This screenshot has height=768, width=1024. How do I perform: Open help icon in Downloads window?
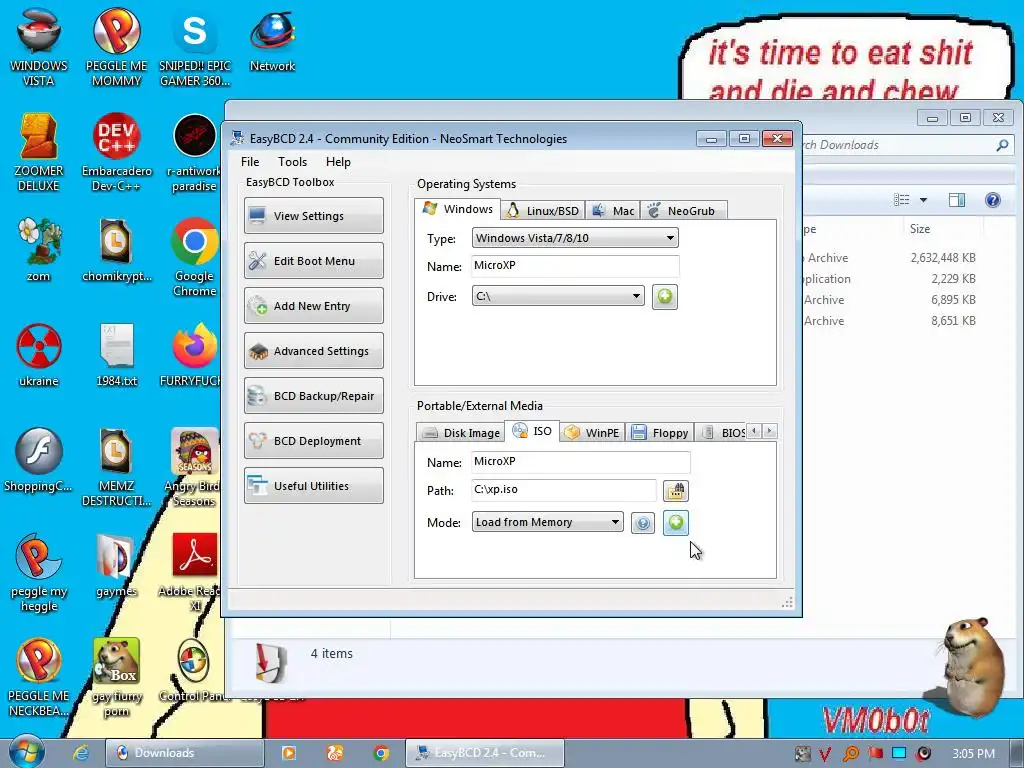[x=993, y=200]
